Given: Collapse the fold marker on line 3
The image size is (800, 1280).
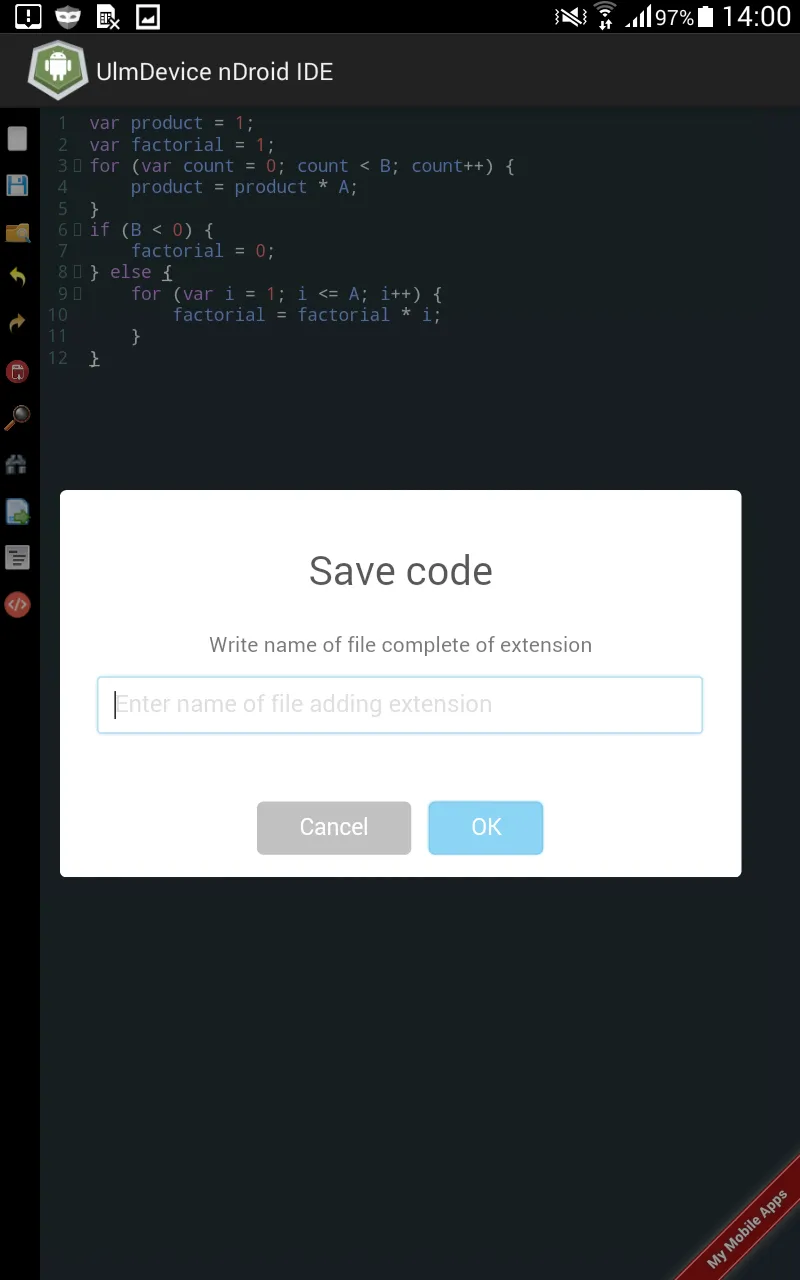Looking at the screenshot, I should [x=77, y=166].
